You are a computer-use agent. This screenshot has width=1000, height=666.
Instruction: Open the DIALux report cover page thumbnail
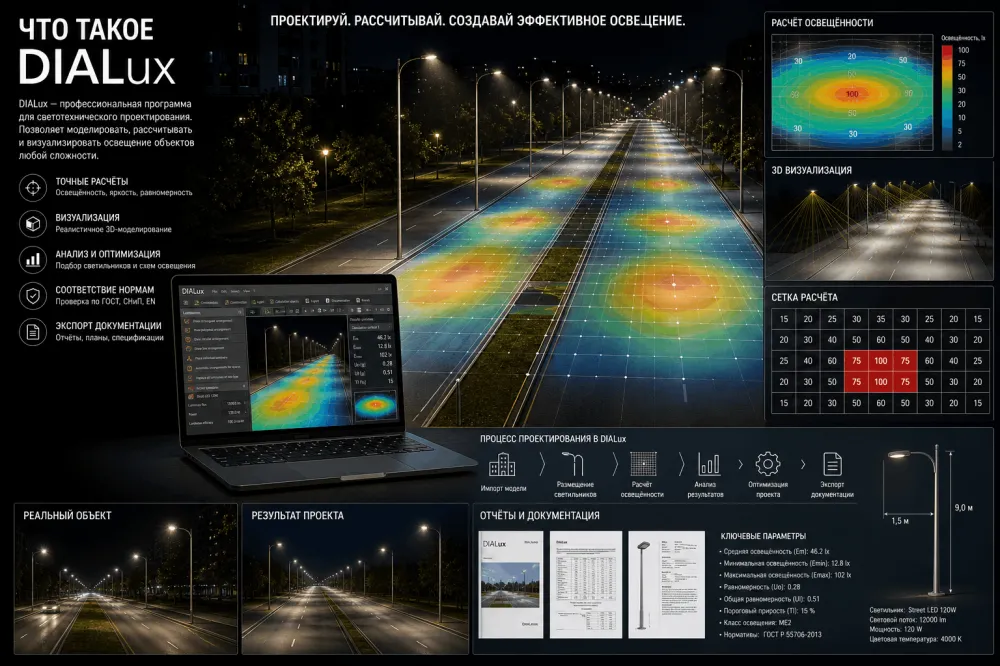pyautogui.click(x=511, y=584)
